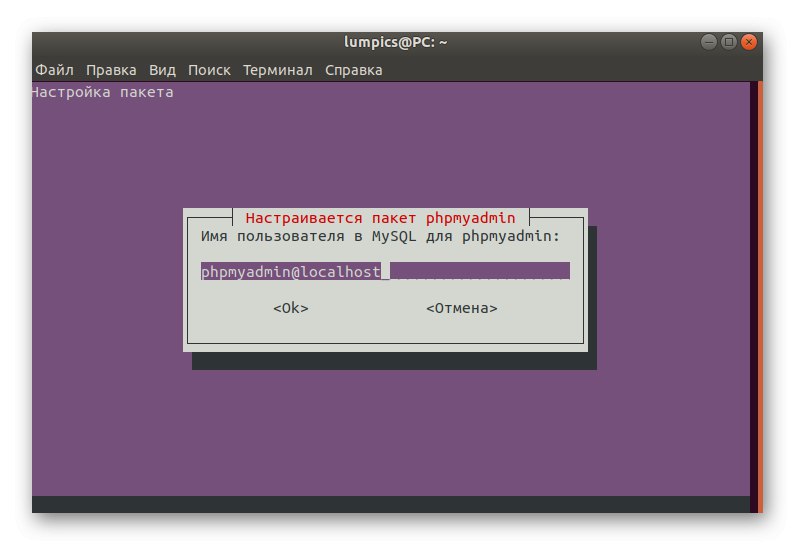Confirm with the <Ok> button
The width and height of the screenshot is (795, 545).
[x=291, y=308]
